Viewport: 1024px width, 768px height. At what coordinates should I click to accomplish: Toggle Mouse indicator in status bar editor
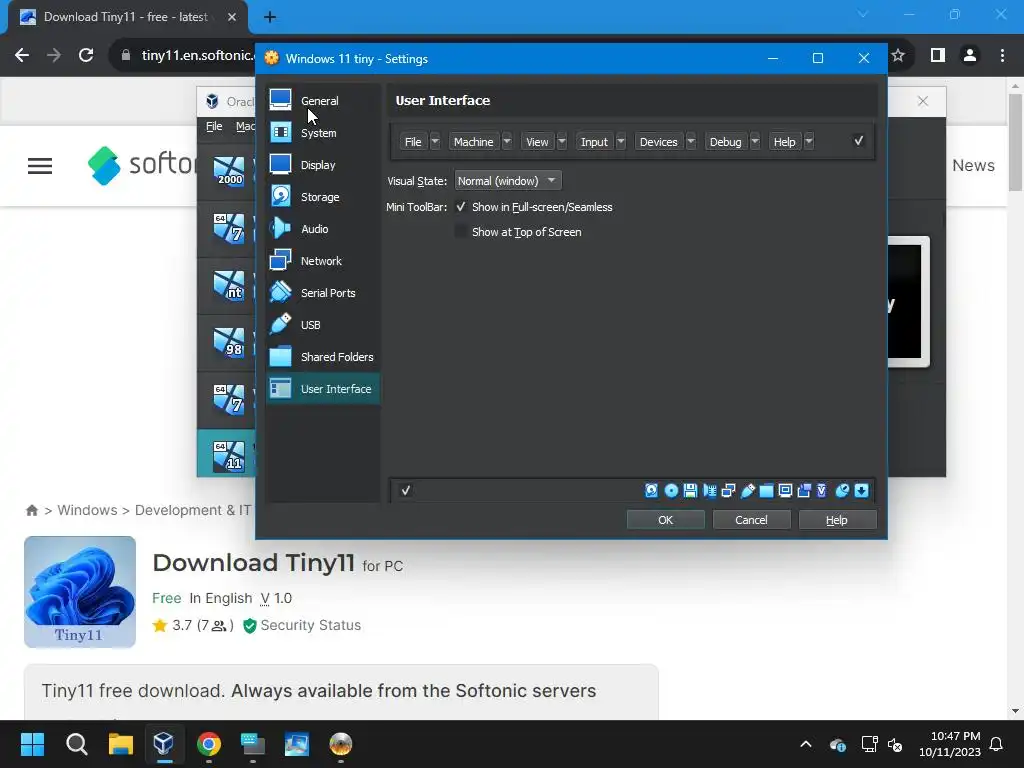842,490
